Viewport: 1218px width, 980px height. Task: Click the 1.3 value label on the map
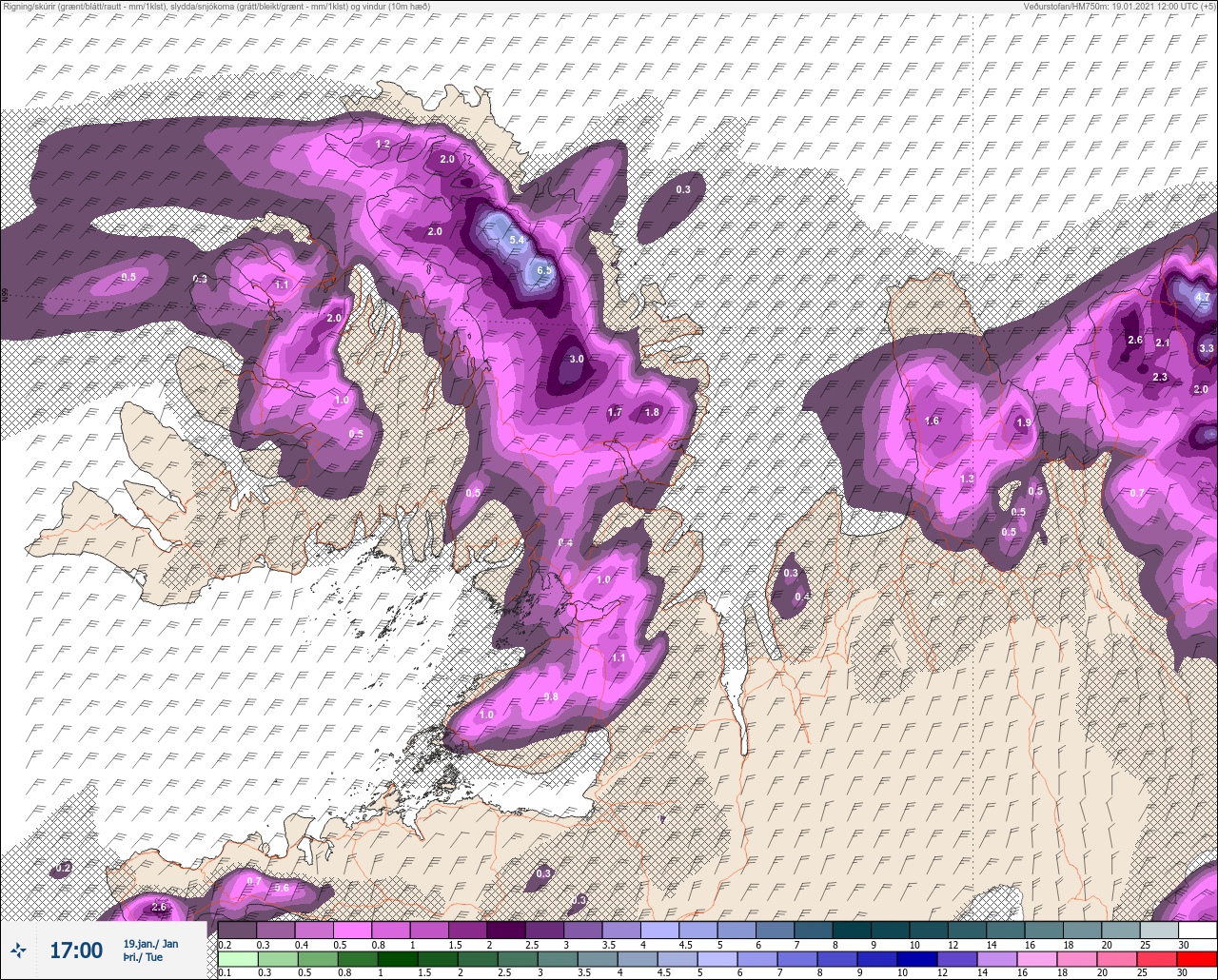click(x=967, y=479)
